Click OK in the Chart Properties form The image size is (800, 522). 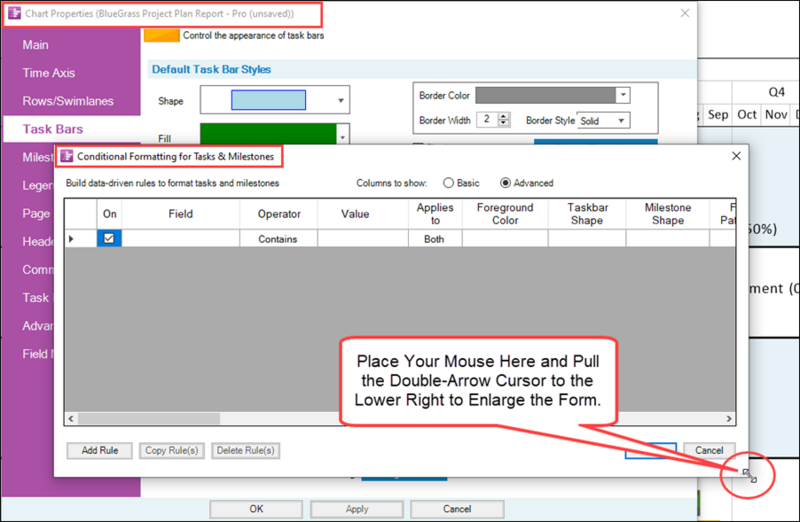[256, 509]
